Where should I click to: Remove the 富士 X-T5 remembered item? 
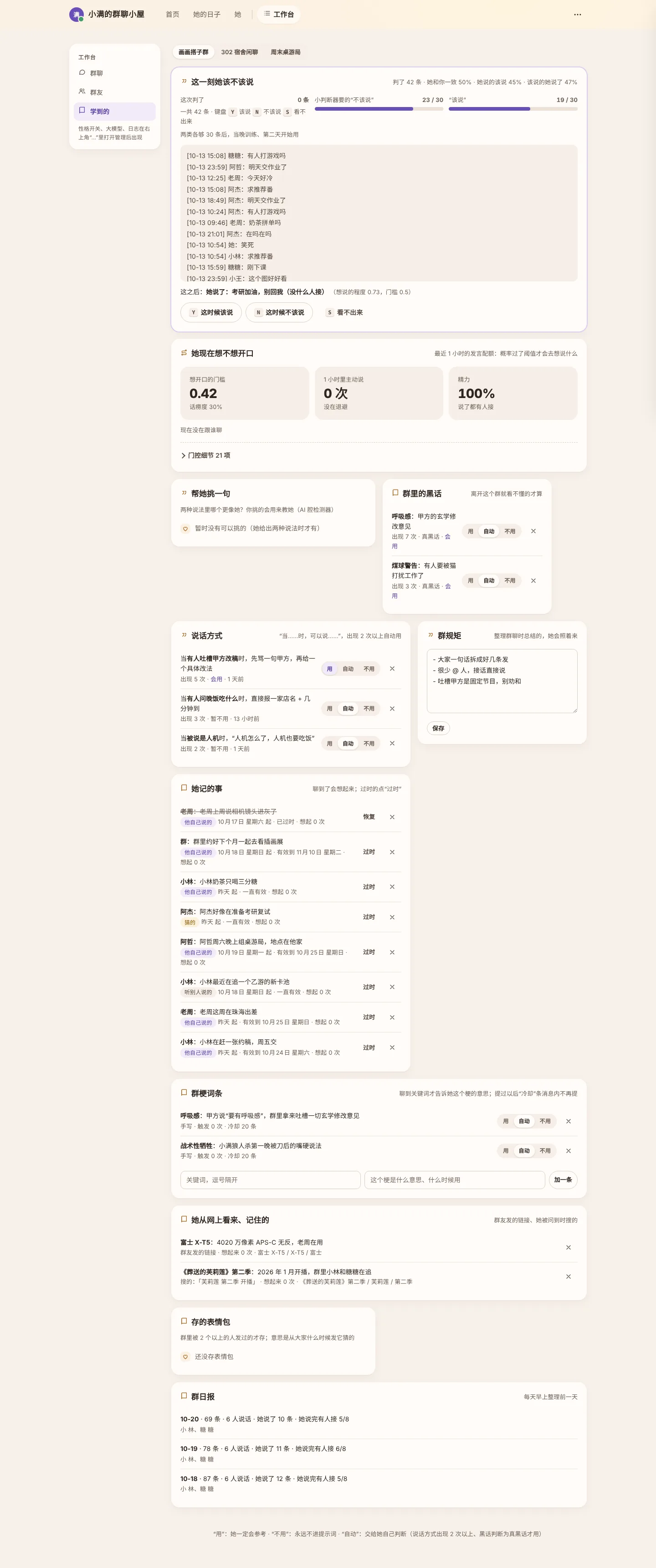tap(568, 1247)
